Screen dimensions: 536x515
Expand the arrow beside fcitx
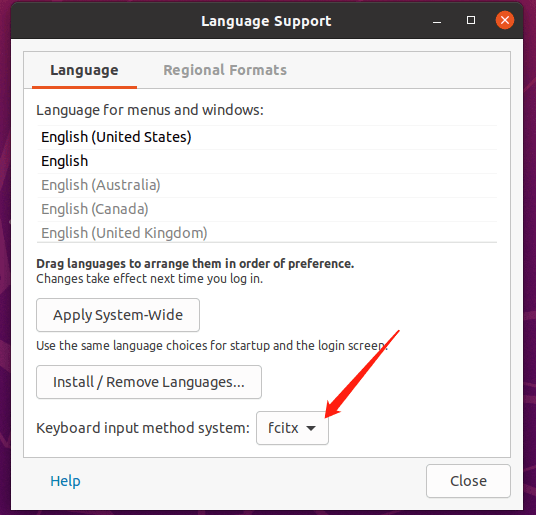coord(311,428)
